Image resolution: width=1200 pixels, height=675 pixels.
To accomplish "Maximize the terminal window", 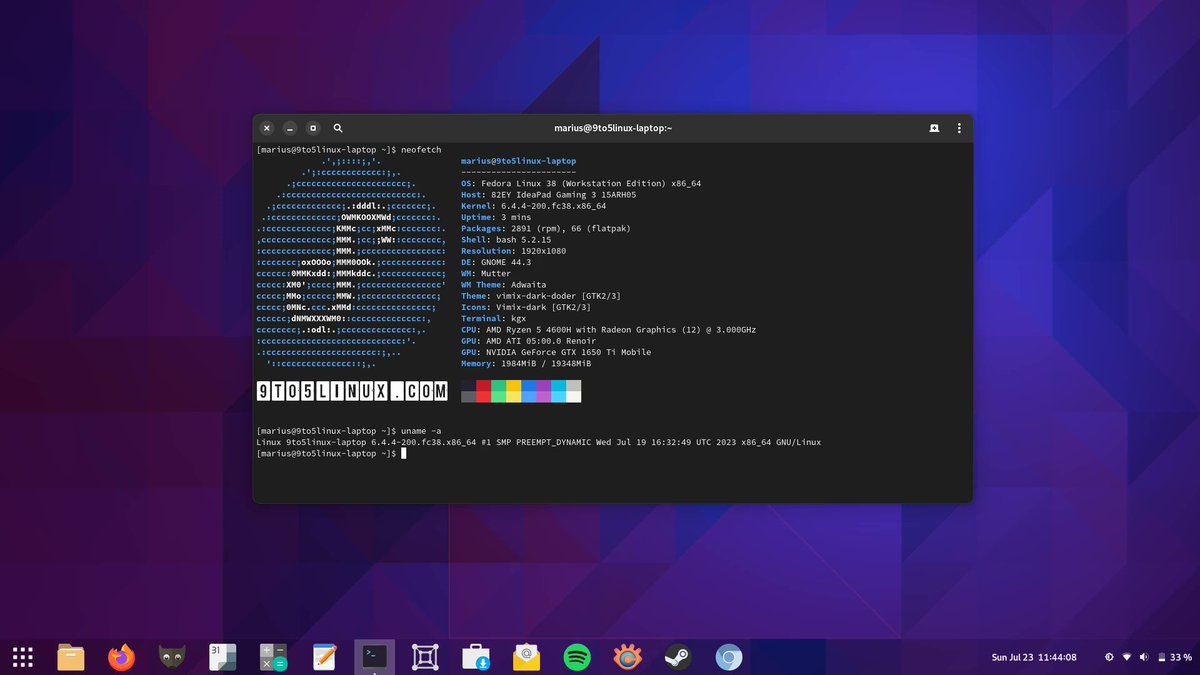I will click(x=313, y=128).
